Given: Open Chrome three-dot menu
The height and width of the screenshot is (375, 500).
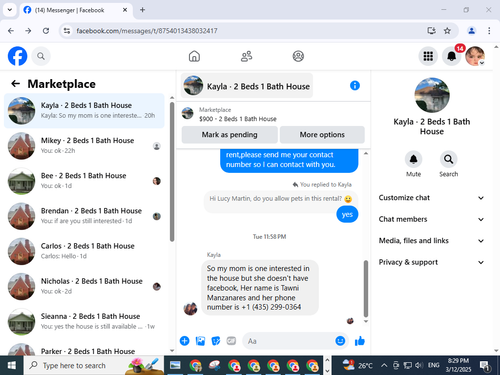Looking at the screenshot, I should pyautogui.click(x=489, y=31).
